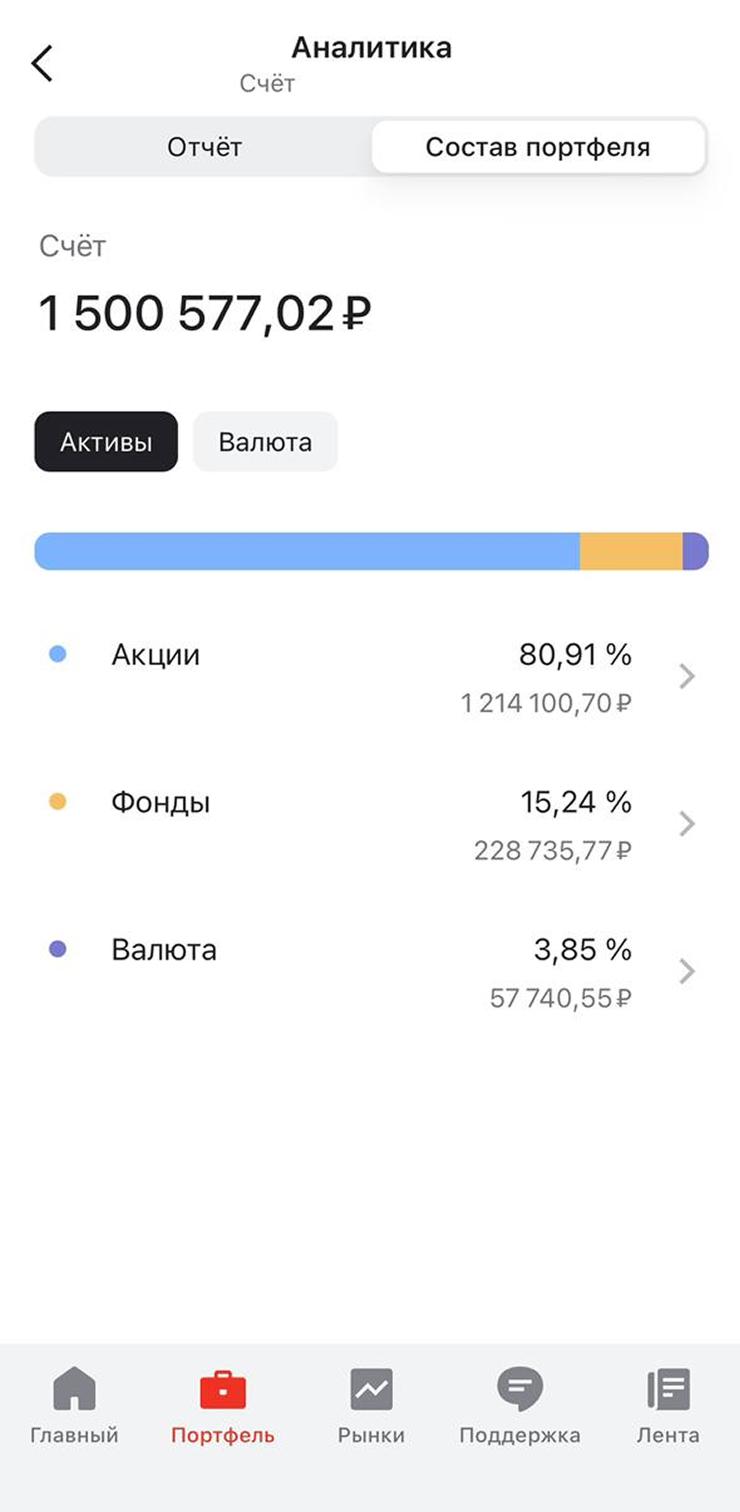The image size is (740, 1512).
Task: Tap the orange Фонды legend dot
Action: coord(58,802)
